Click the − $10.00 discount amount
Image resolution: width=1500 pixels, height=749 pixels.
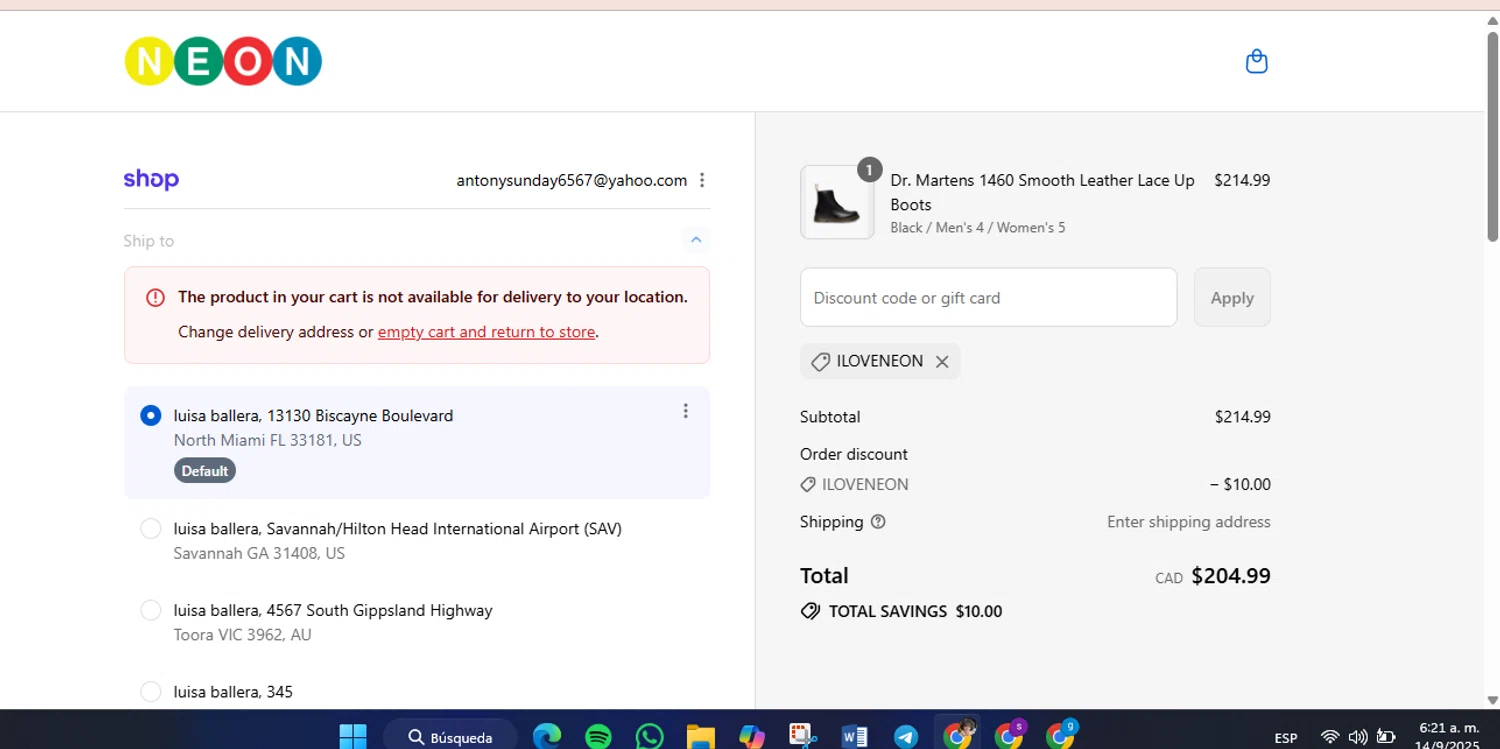(1240, 485)
